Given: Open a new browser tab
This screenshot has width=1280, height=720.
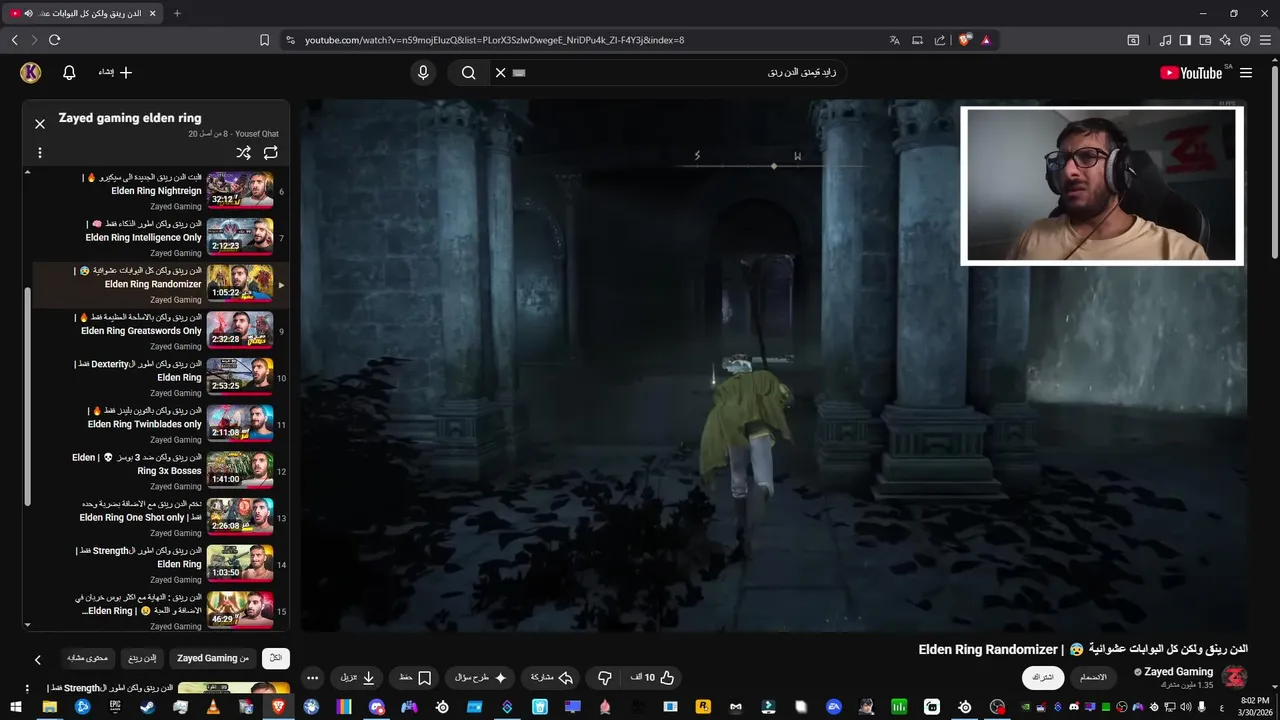Looking at the screenshot, I should (x=177, y=13).
